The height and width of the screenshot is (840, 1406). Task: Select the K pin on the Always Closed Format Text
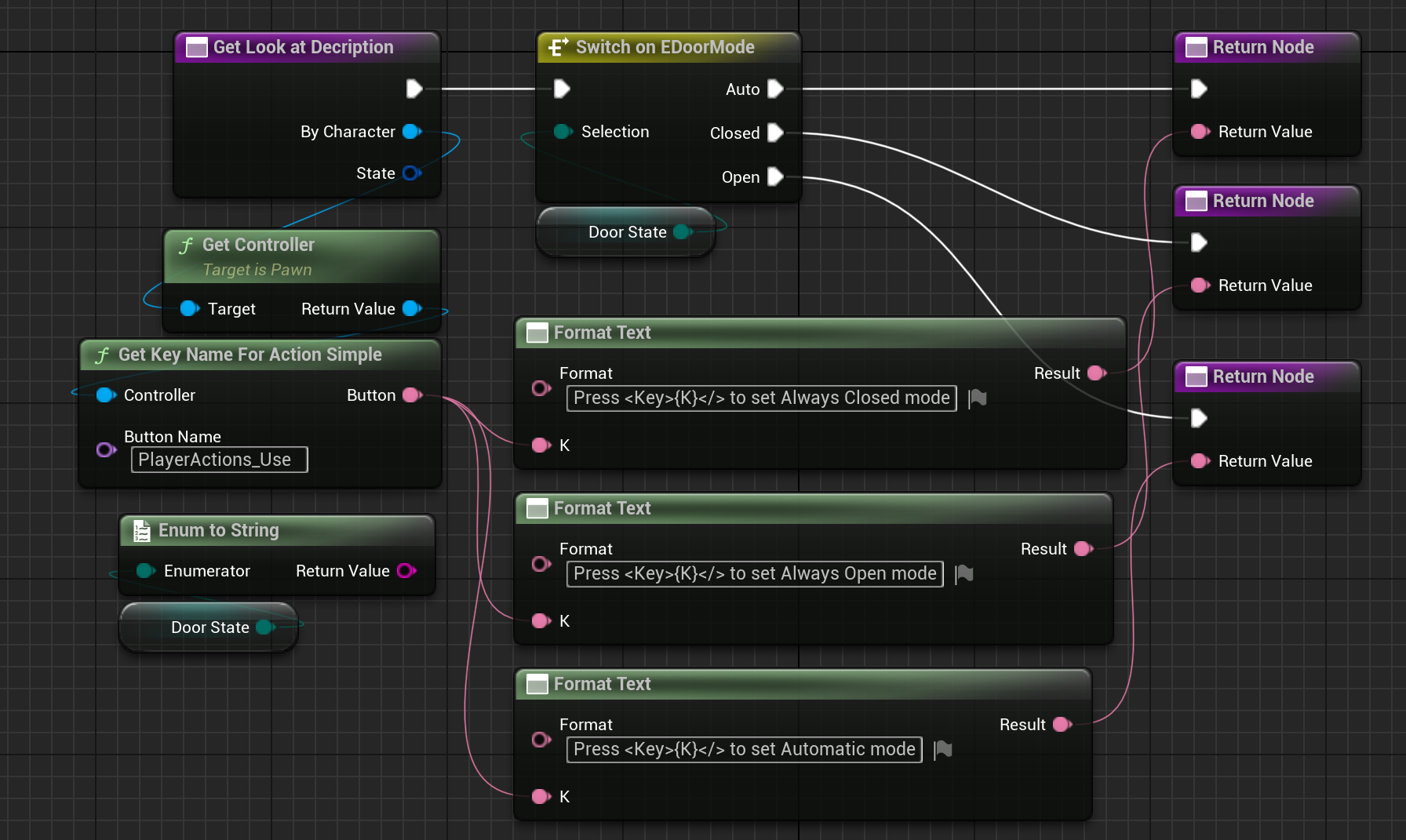541,445
